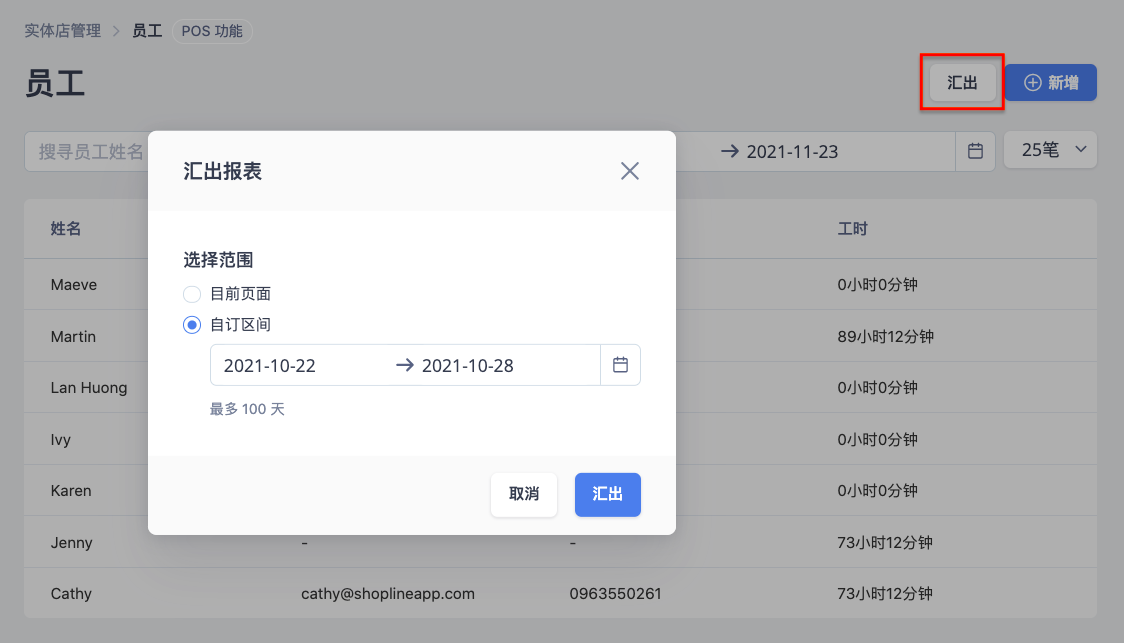Select the Martin employee row
The height and width of the screenshot is (643, 1124).
(561, 336)
